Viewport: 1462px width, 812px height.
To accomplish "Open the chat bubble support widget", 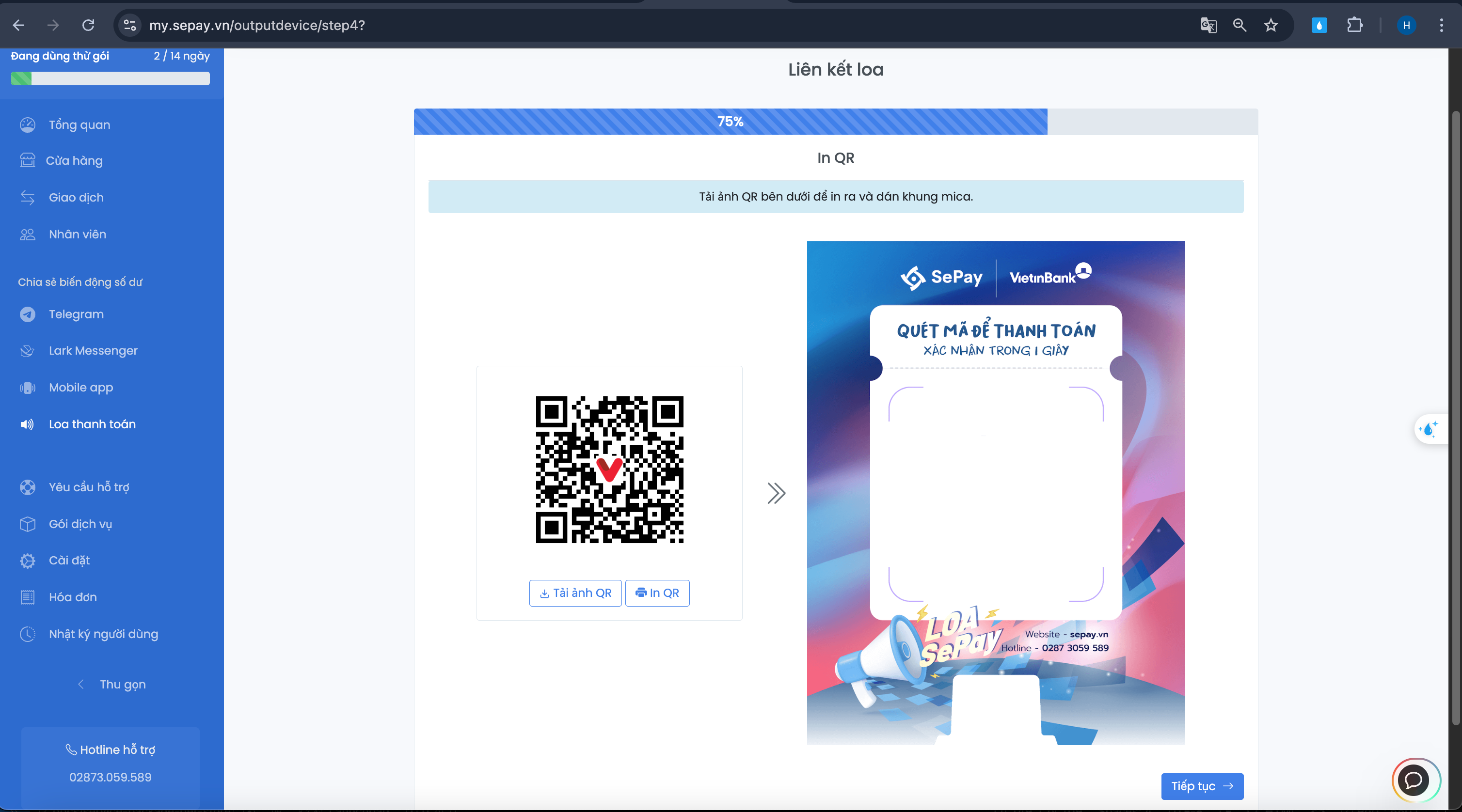I will pyautogui.click(x=1414, y=781).
